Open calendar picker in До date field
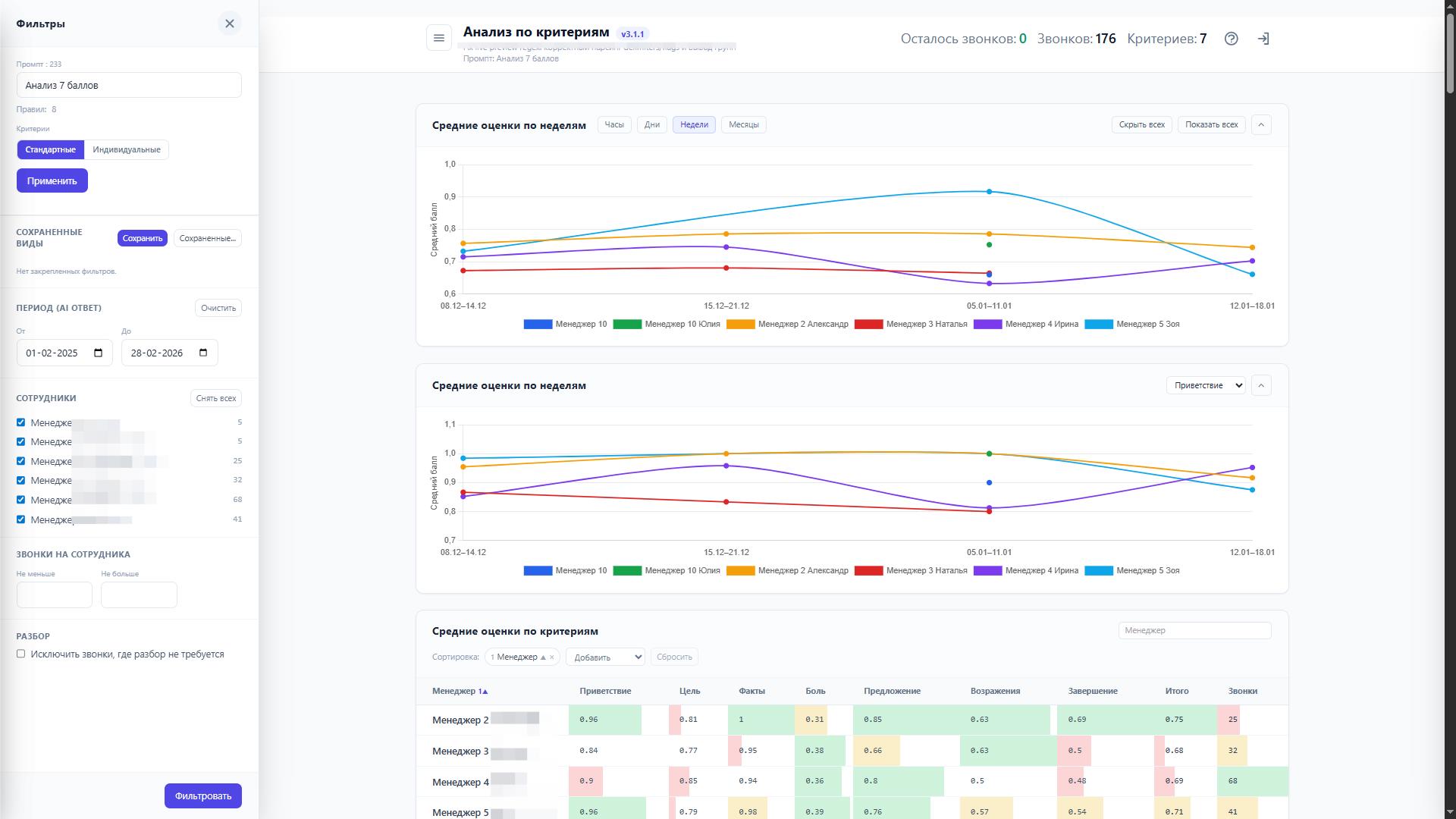Screen dimensions: 1456x819 click(203, 353)
